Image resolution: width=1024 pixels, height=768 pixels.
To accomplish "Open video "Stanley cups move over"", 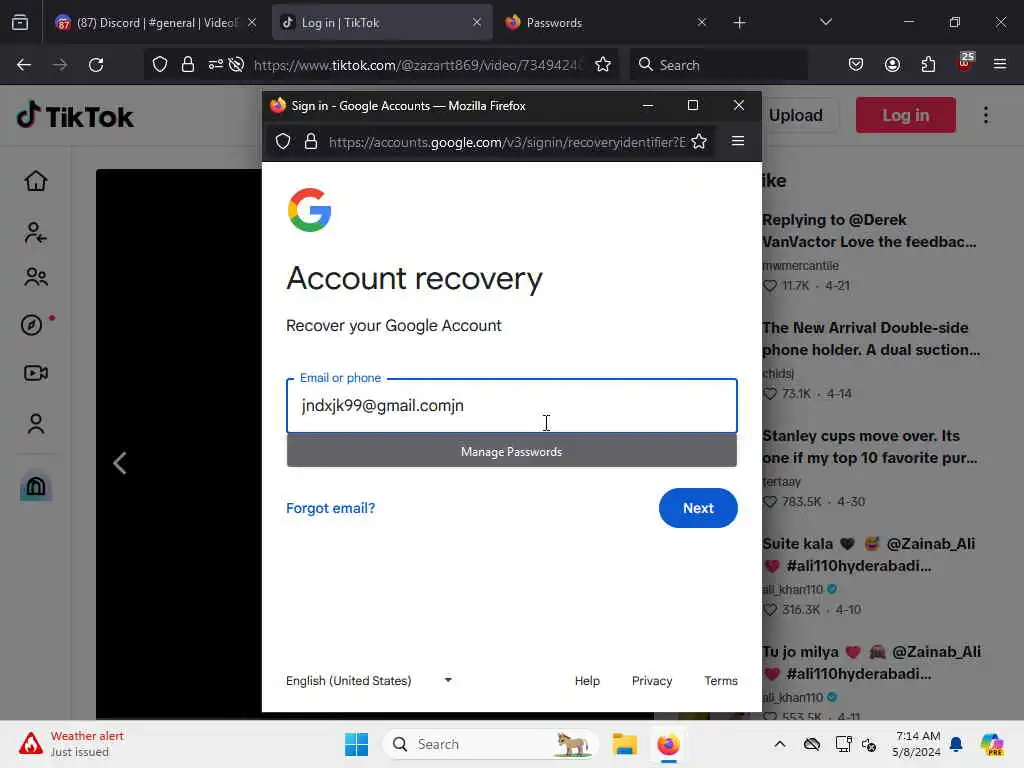I will coord(870,447).
